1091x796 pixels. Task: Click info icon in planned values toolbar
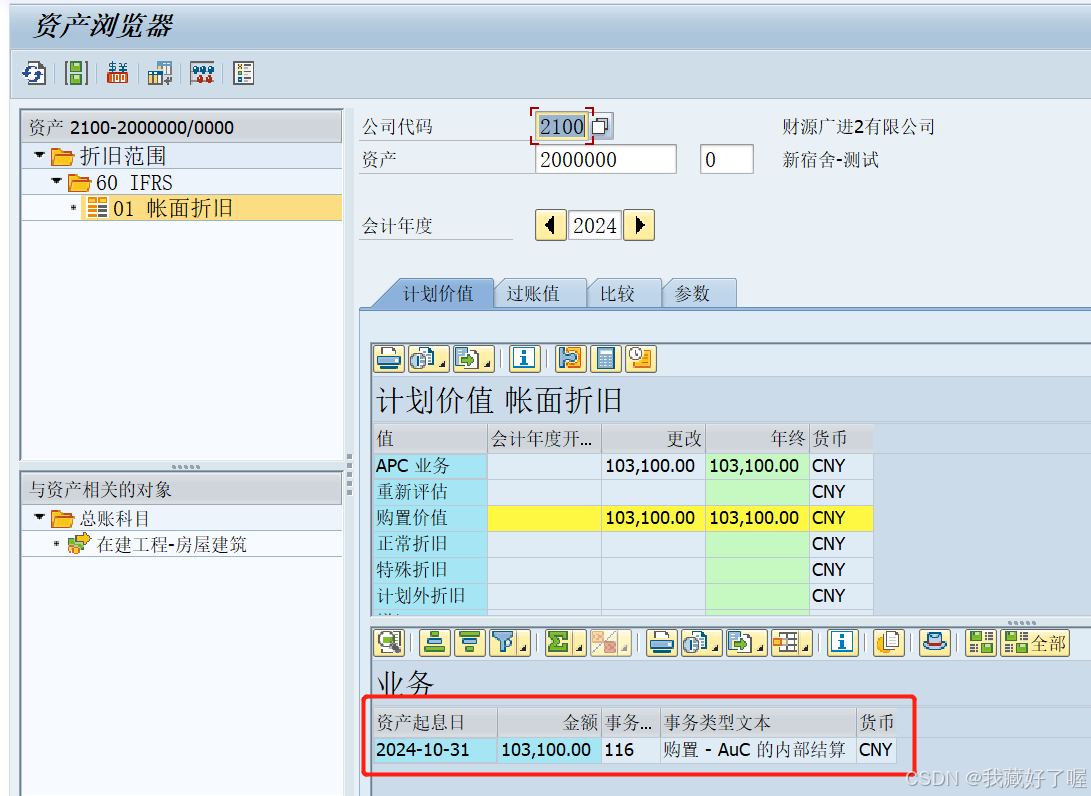click(x=524, y=359)
